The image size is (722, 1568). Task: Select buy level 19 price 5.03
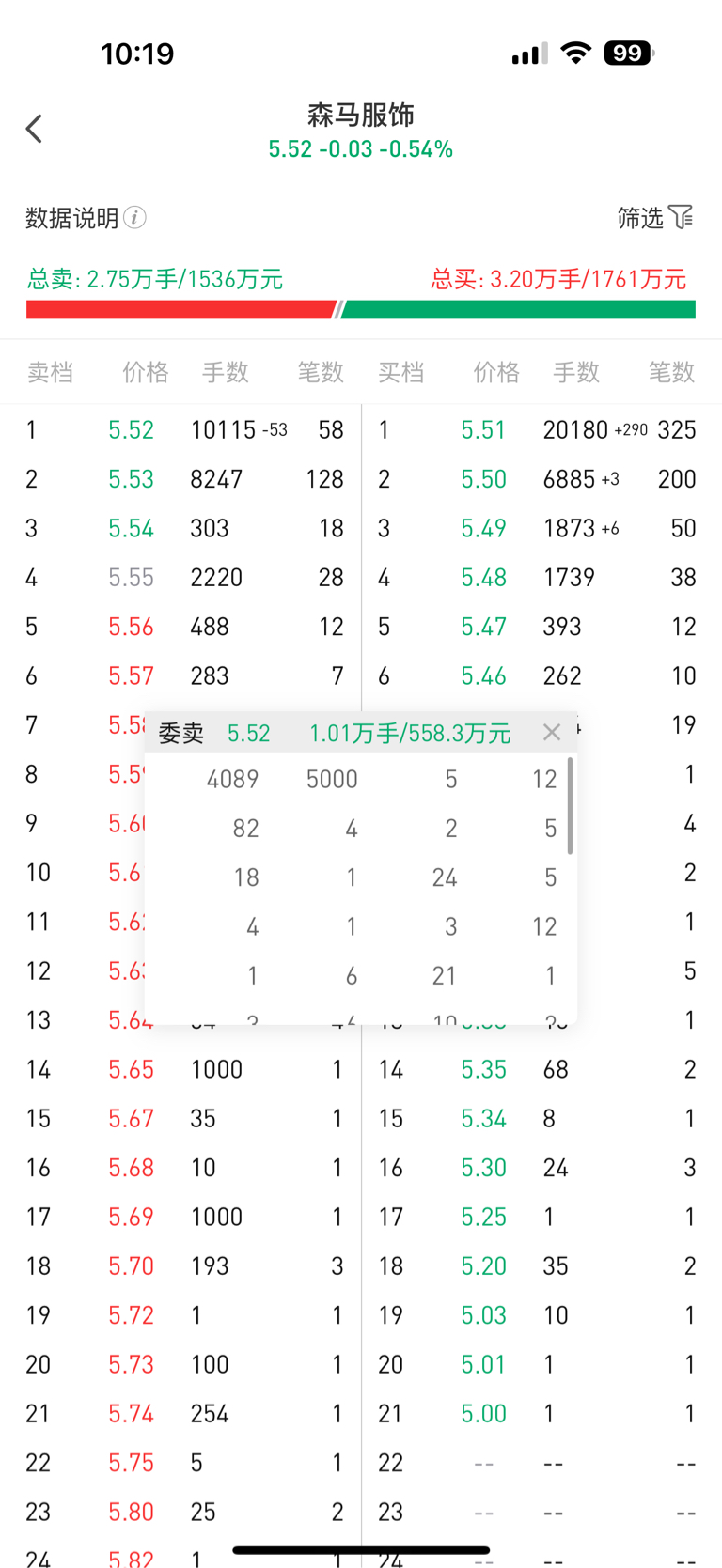tap(483, 1315)
